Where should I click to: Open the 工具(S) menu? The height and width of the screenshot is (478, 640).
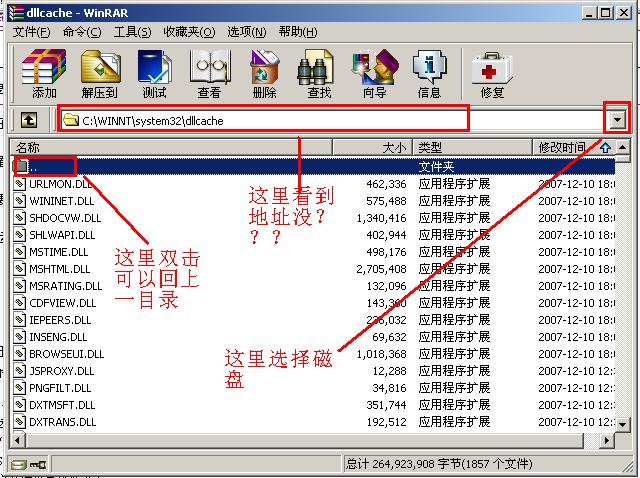pos(132,32)
